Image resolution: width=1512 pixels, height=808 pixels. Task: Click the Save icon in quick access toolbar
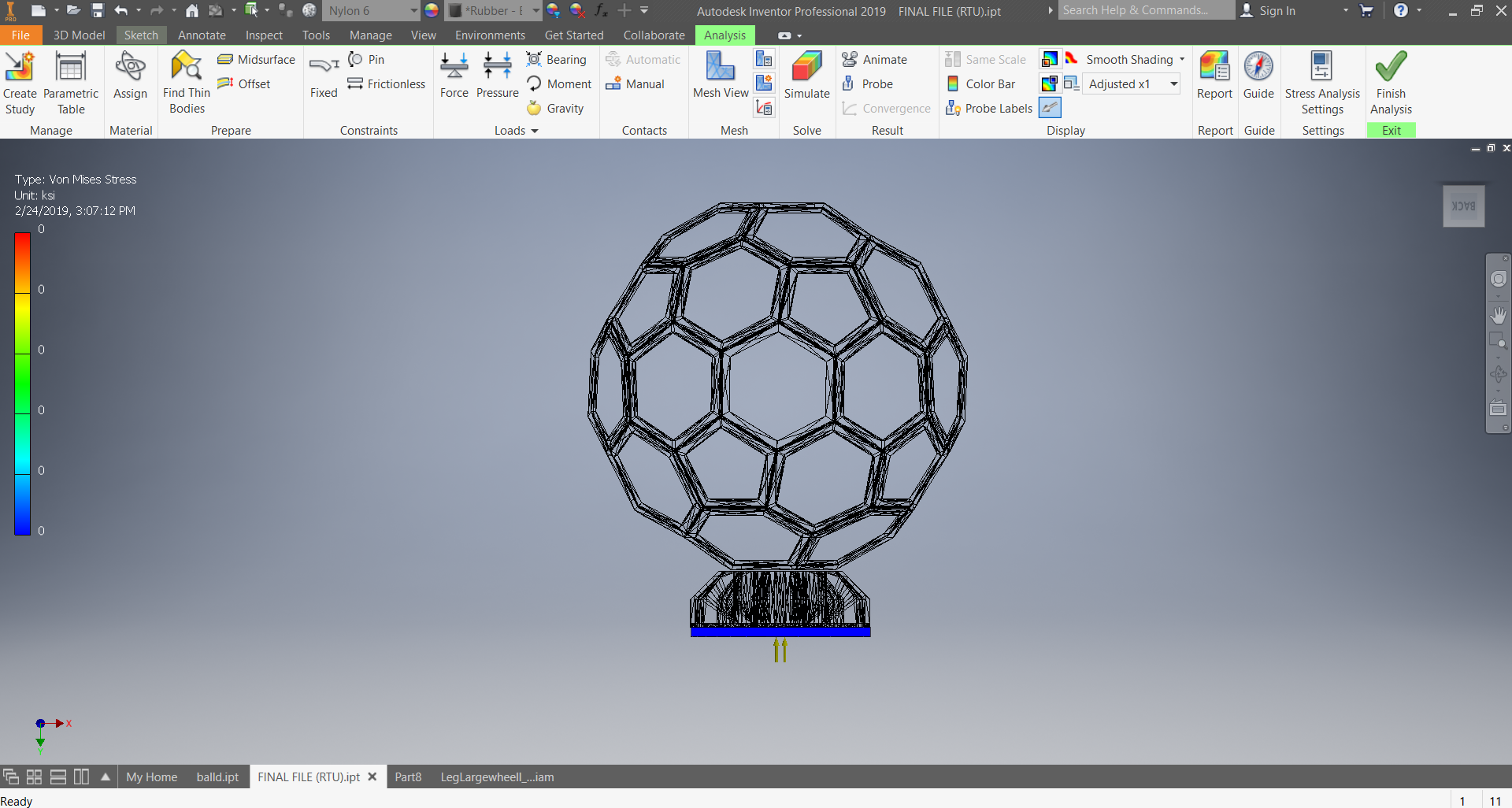point(98,10)
